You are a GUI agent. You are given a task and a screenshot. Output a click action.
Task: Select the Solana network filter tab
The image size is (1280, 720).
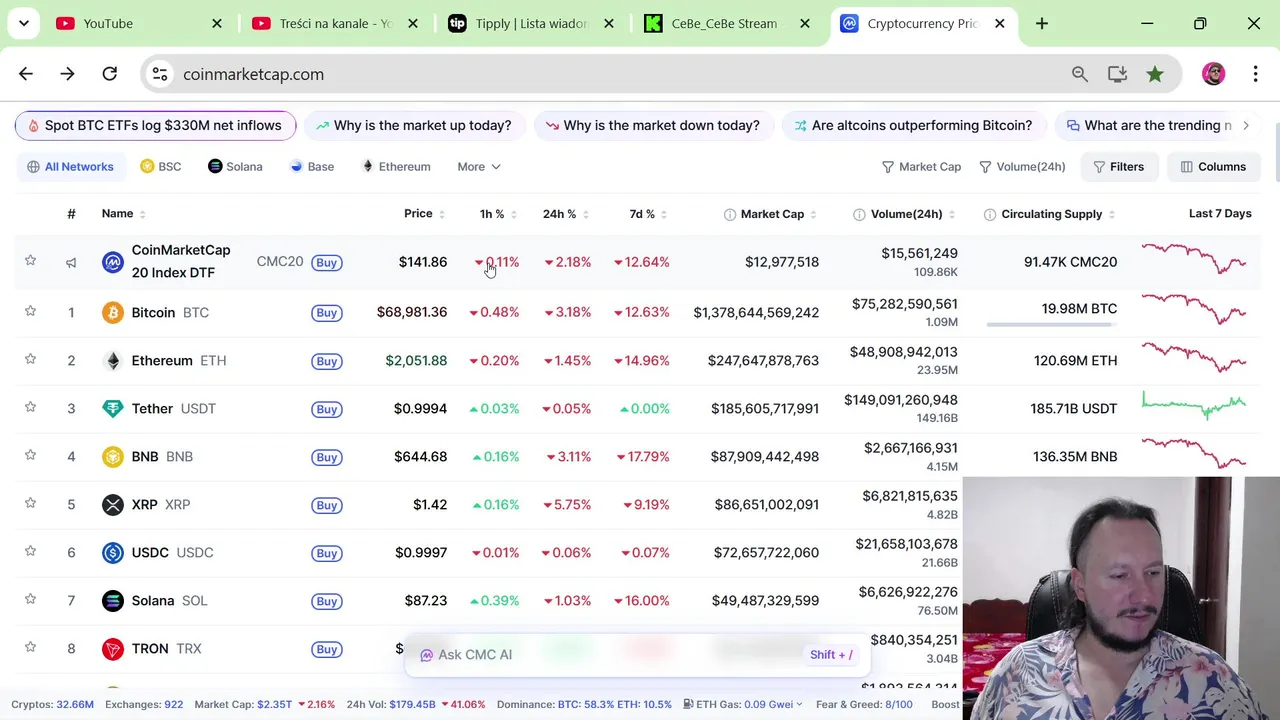coord(235,167)
